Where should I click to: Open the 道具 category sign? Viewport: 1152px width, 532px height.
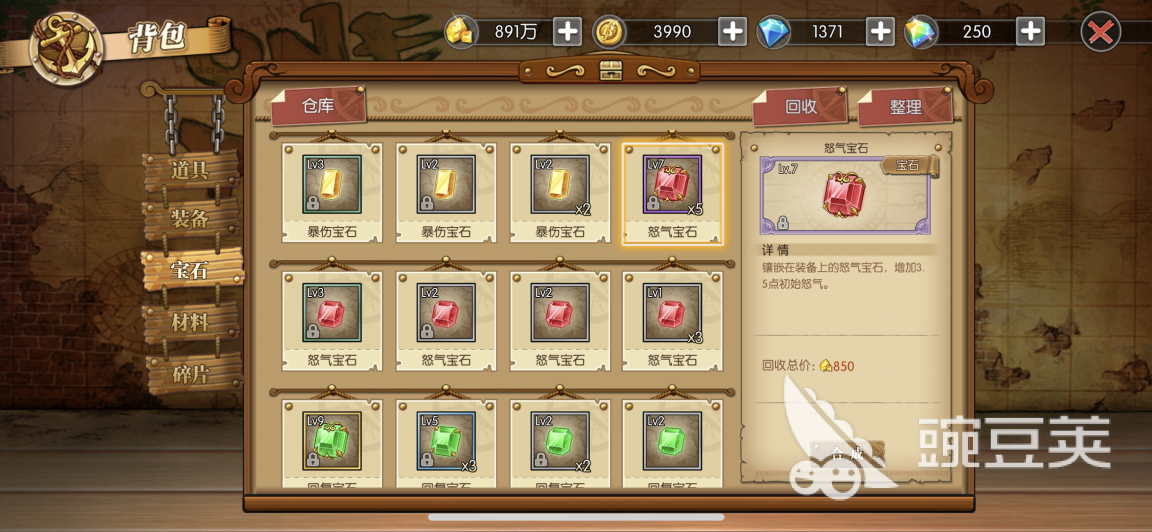pos(190,170)
